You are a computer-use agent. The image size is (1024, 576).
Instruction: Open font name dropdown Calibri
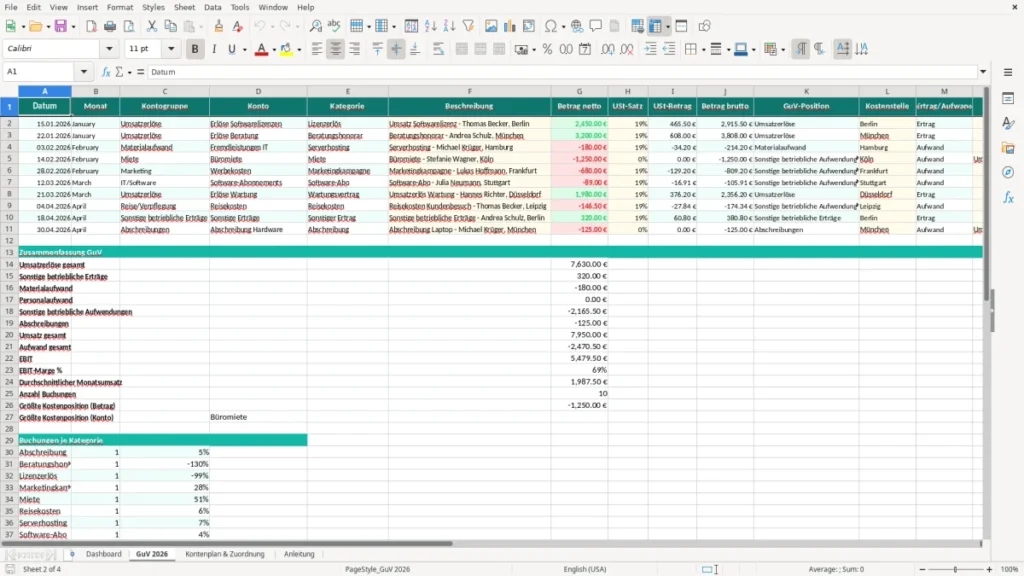109,48
